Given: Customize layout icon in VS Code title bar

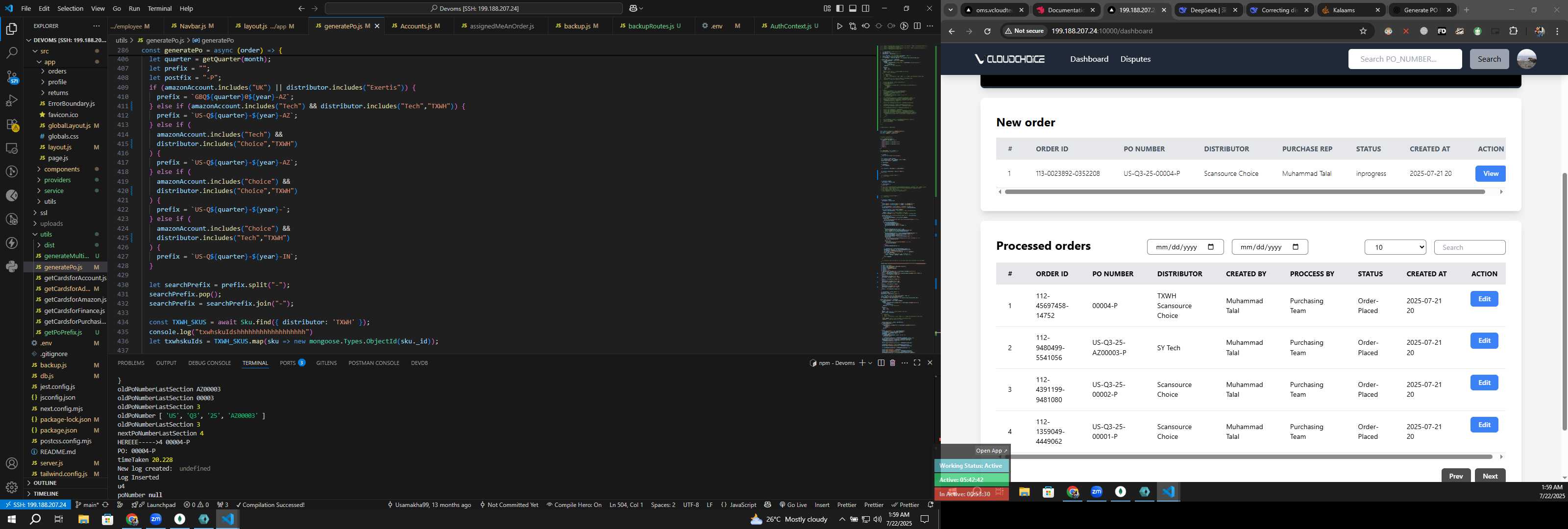Looking at the screenshot, I should pos(827,8).
